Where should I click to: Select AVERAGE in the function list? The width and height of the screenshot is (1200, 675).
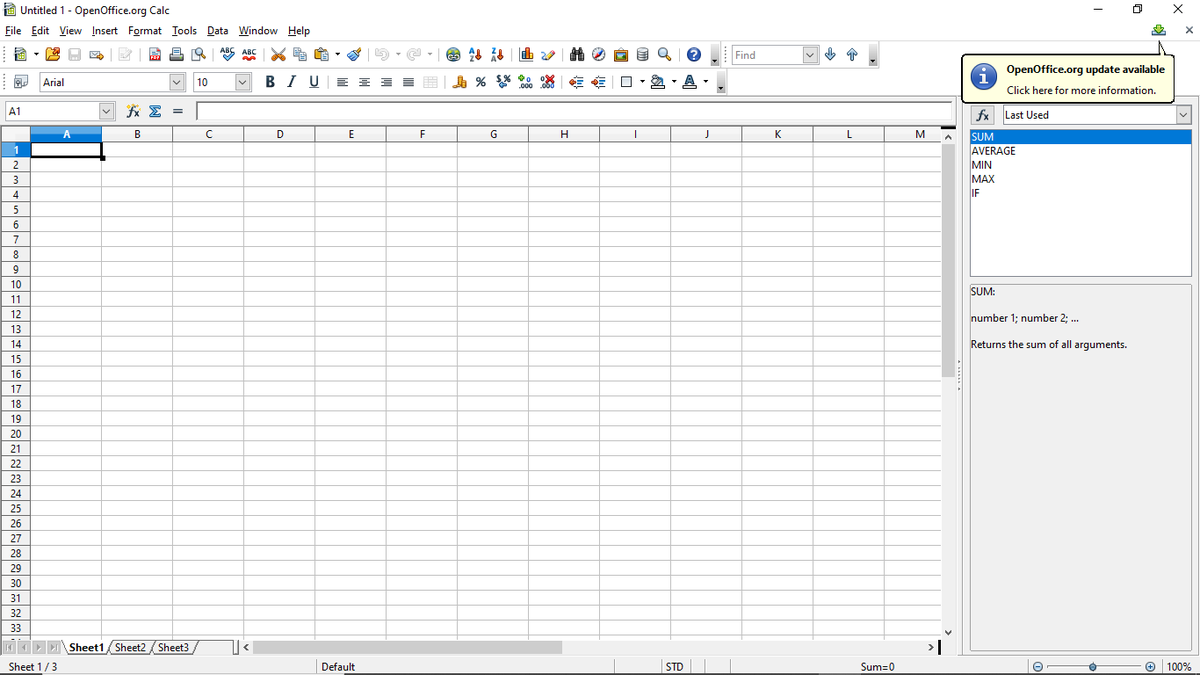1081,151
